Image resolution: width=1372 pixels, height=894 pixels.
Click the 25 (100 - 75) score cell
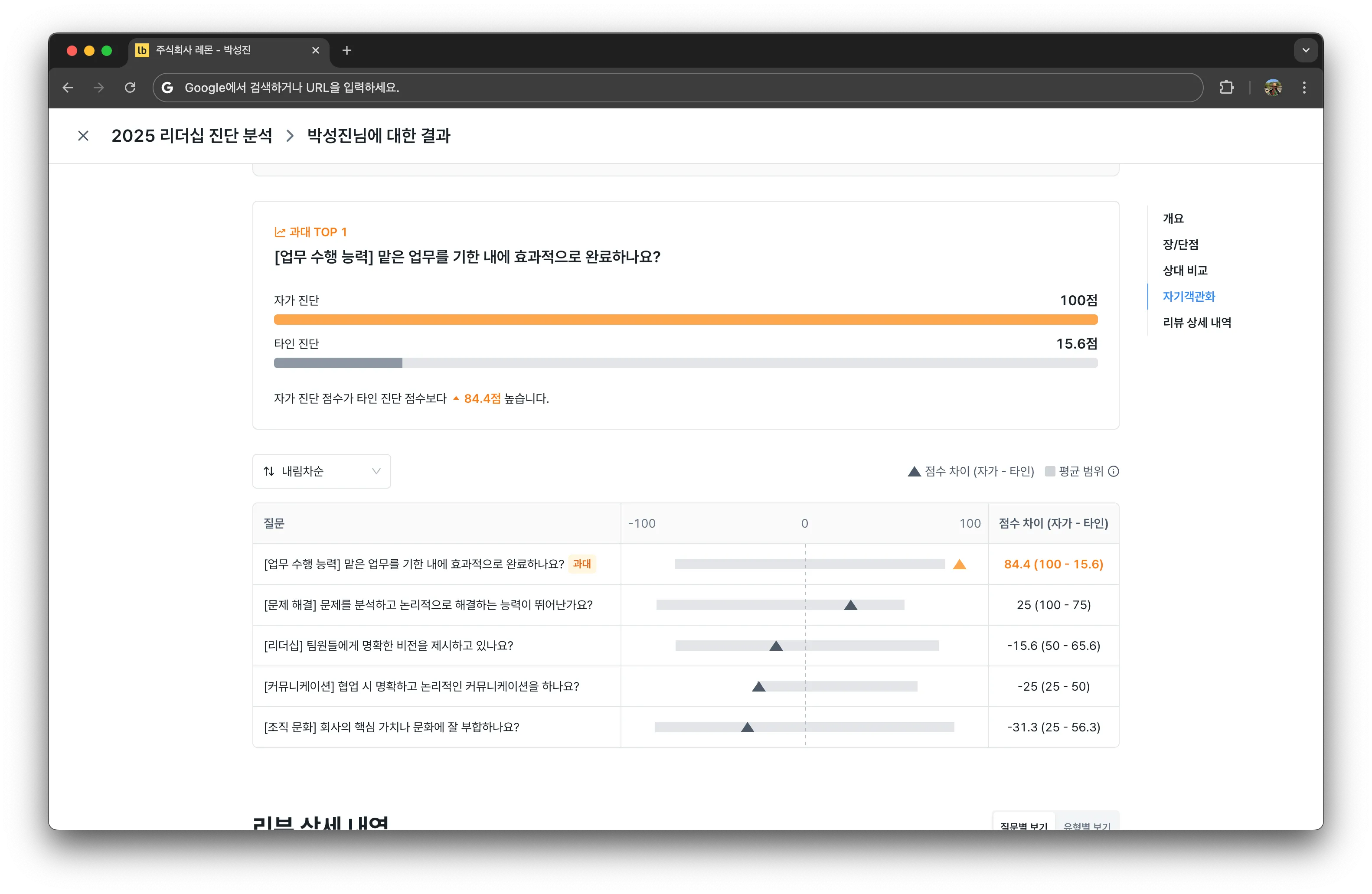1053,605
